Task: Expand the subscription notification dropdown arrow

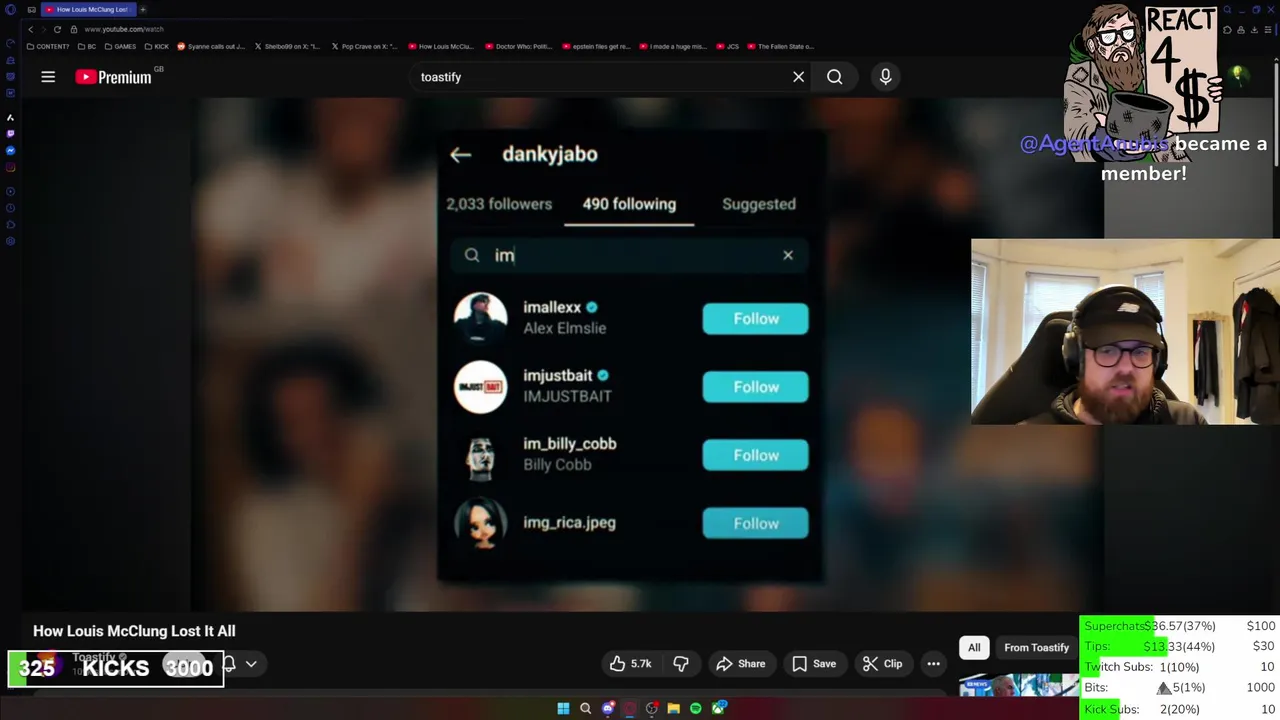Action: pyautogui.click(x=251, y=664)
